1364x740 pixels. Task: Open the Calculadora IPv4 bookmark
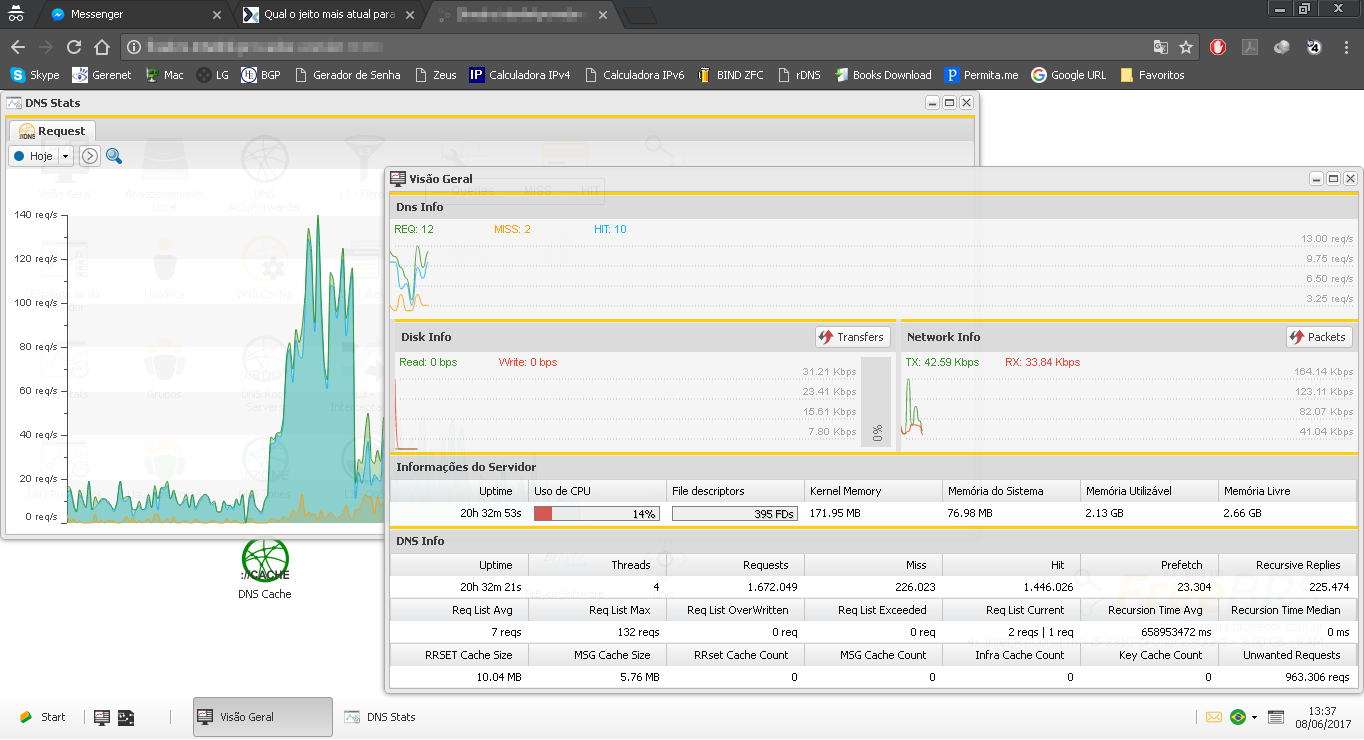pos(520,75)
